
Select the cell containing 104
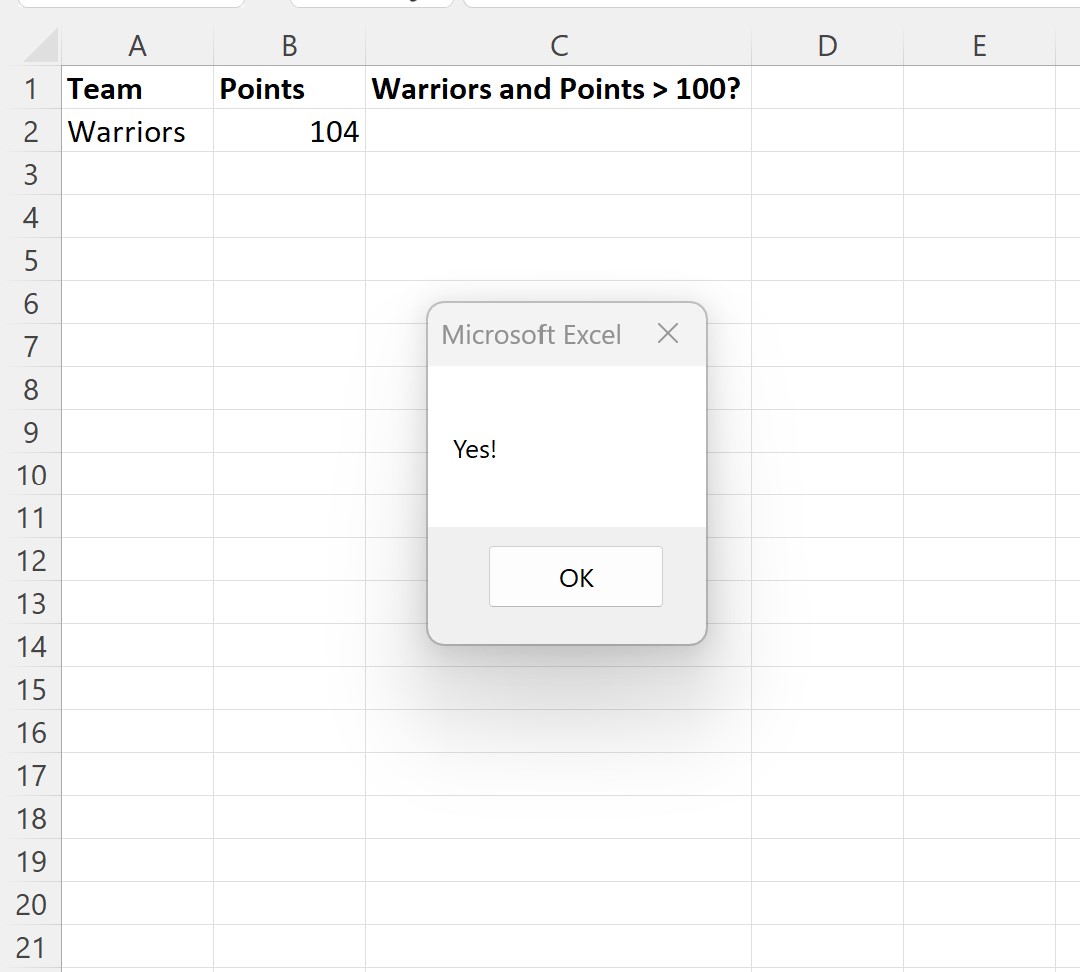click(289, 131)
